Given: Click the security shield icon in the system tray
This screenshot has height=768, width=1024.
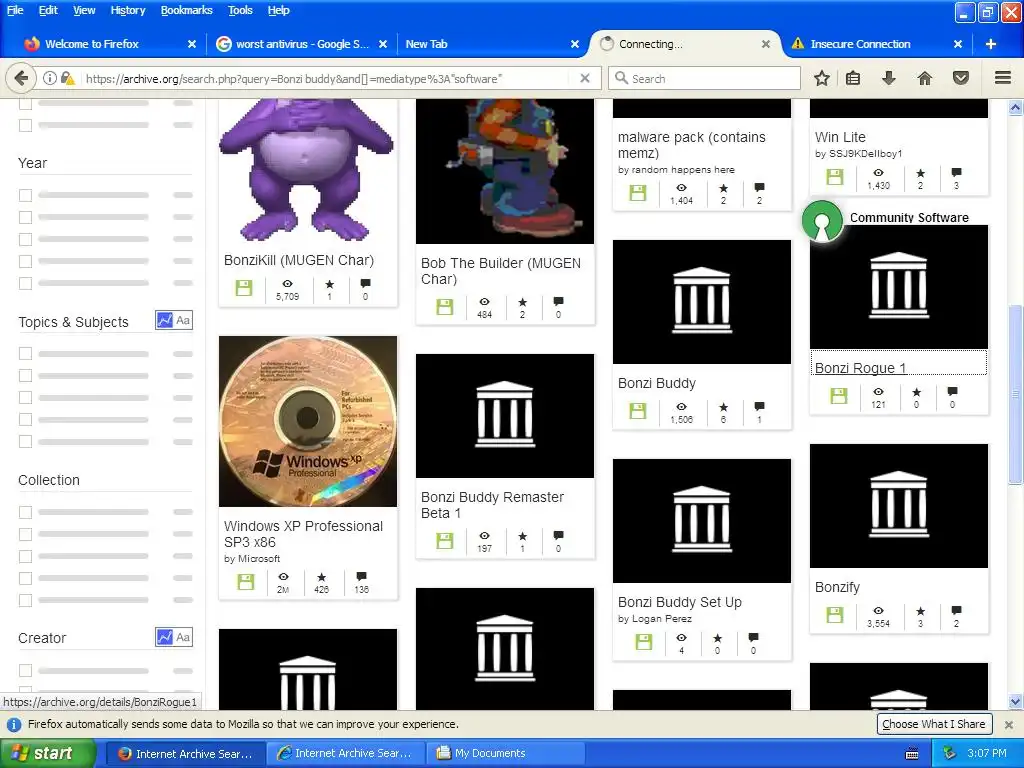Looking at the screenshot, I should click(950, 753).
